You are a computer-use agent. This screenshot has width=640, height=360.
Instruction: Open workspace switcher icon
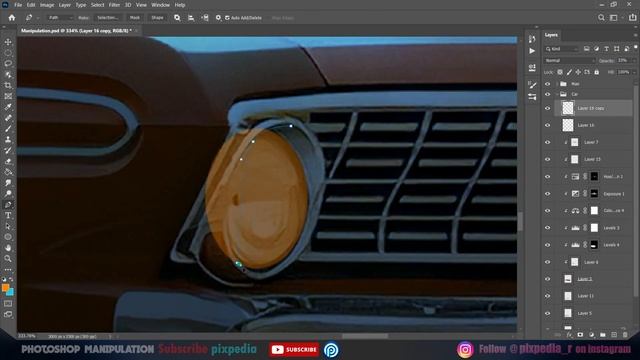pyautogui.click(x=614, y=18)
